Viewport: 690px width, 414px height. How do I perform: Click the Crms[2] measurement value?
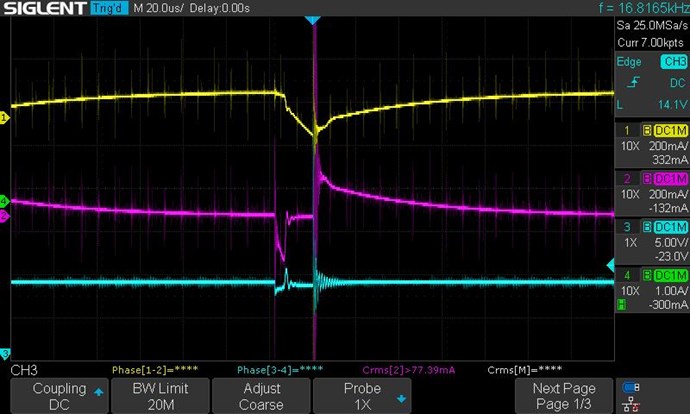pyautogui.click(x=409, y=370)
